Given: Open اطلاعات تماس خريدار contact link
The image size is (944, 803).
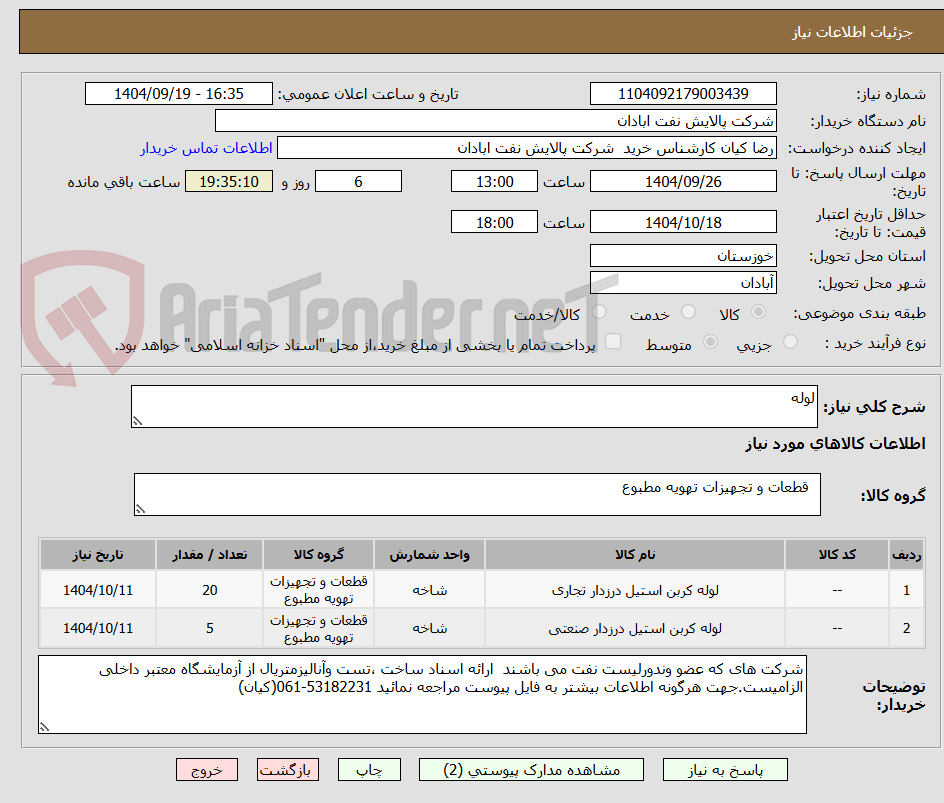Looking at the screenshot, I should [x=206, y=148].
